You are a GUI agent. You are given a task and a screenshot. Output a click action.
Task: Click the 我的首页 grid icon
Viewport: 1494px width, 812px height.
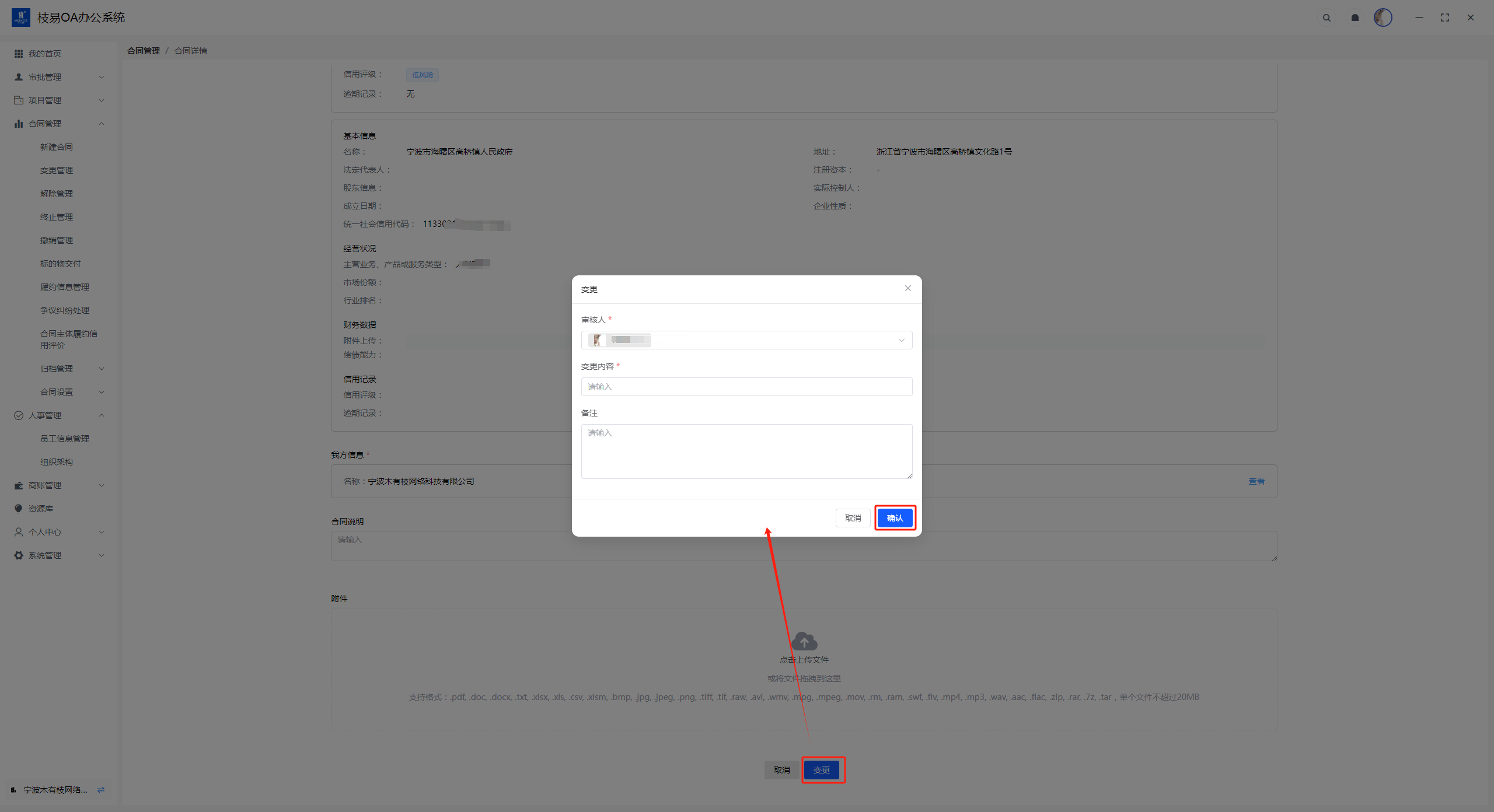(x=19, y=54)
